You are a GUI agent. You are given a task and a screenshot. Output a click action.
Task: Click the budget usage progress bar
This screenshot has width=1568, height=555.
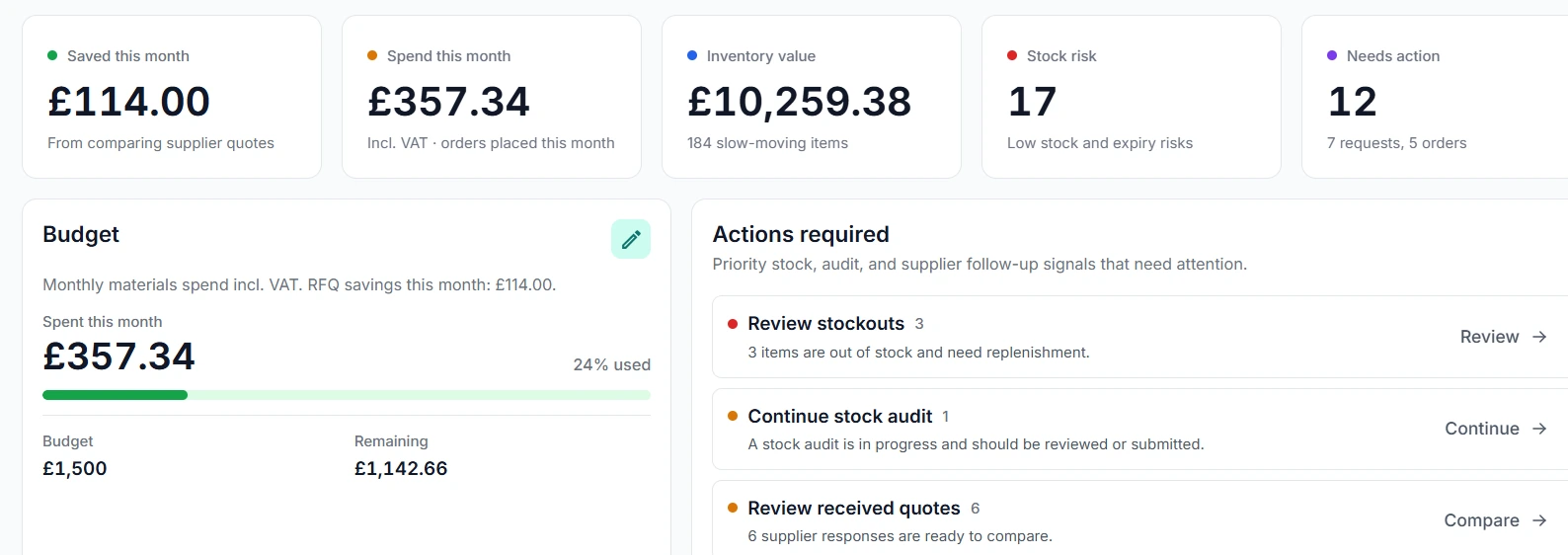tap(347, 395)
